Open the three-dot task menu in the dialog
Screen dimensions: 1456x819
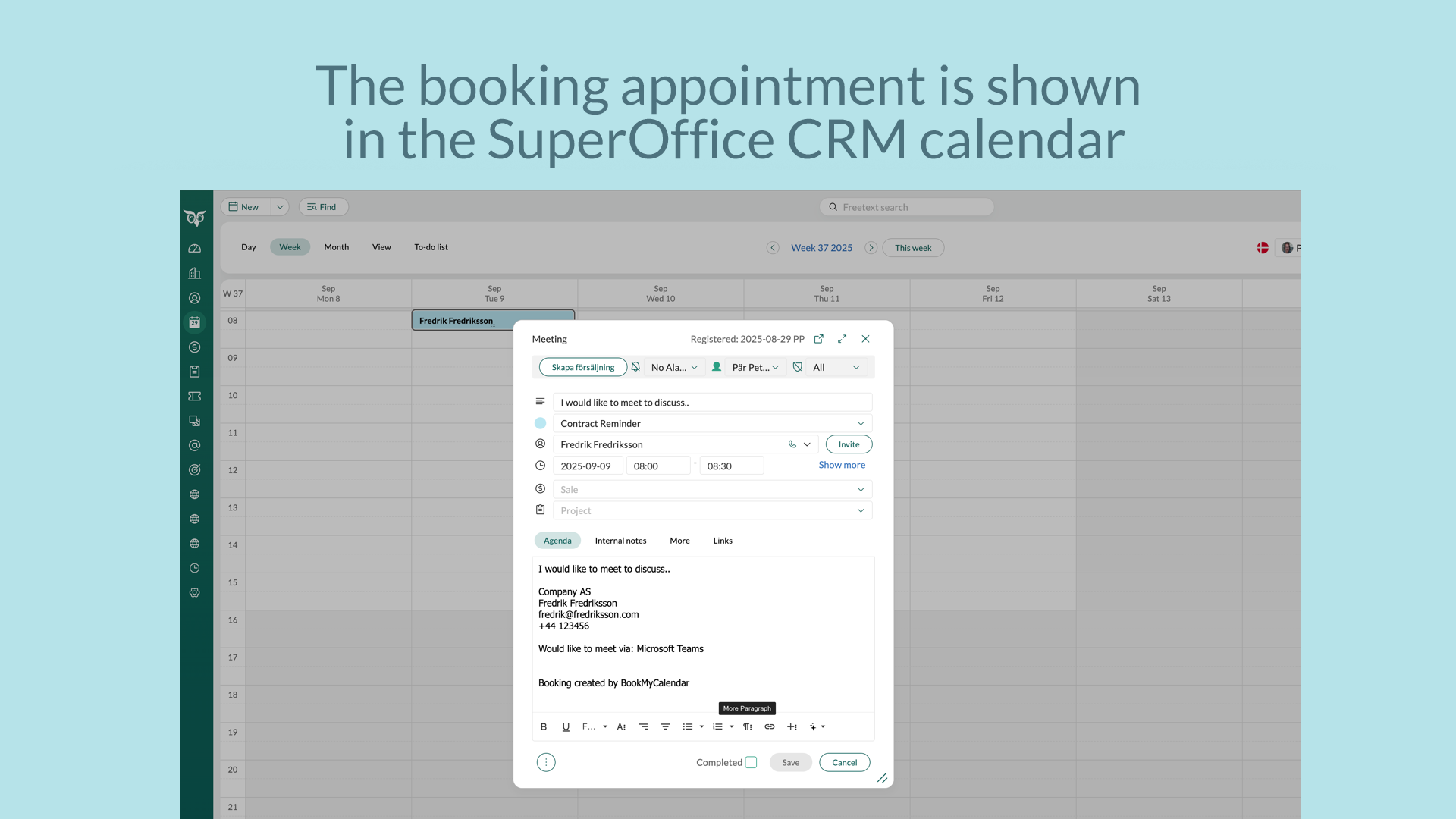(x=546, y=762)
